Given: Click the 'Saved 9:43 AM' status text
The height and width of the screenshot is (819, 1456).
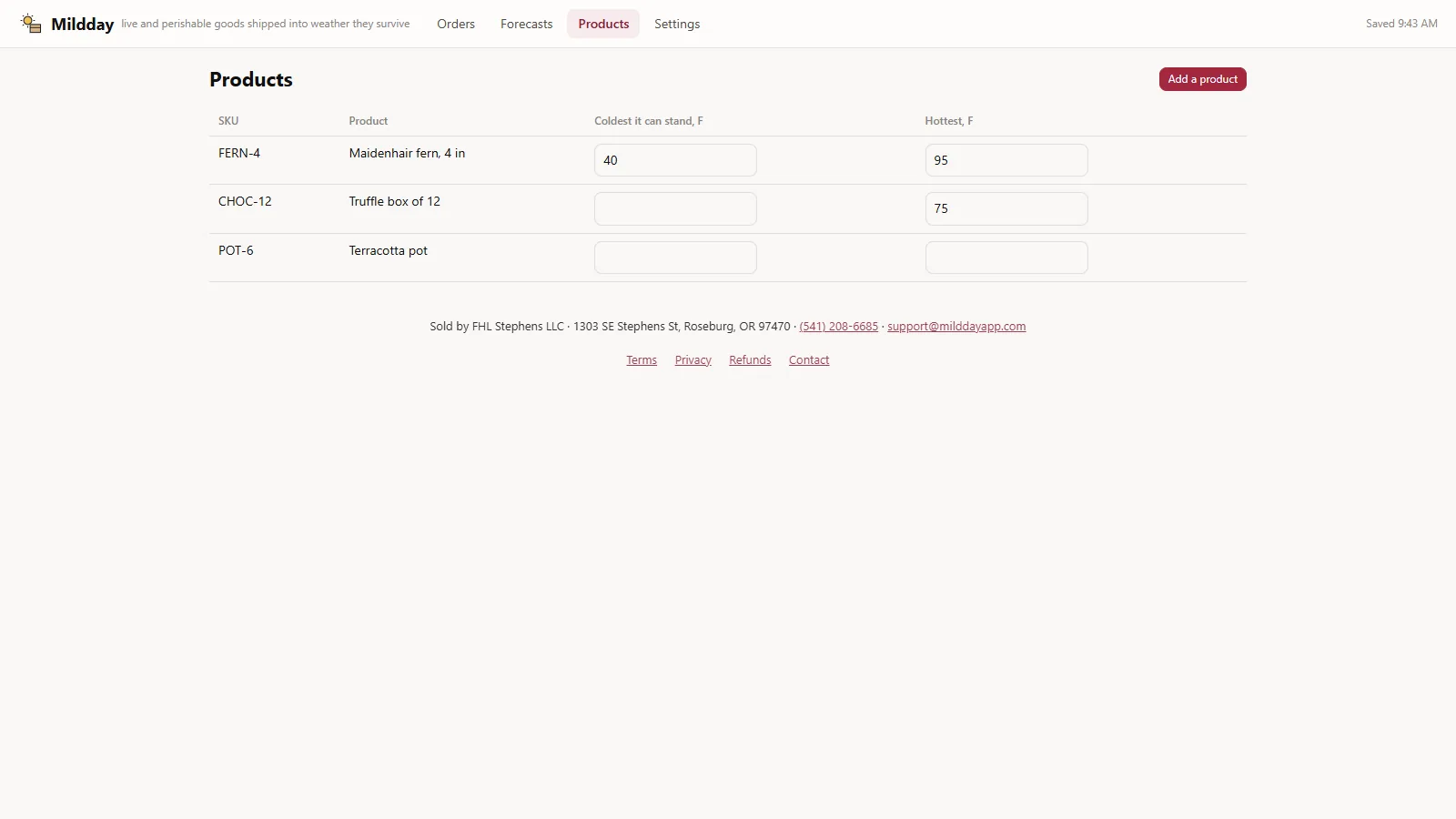Looking at the screenshot, I should (x=1401, y=24).
